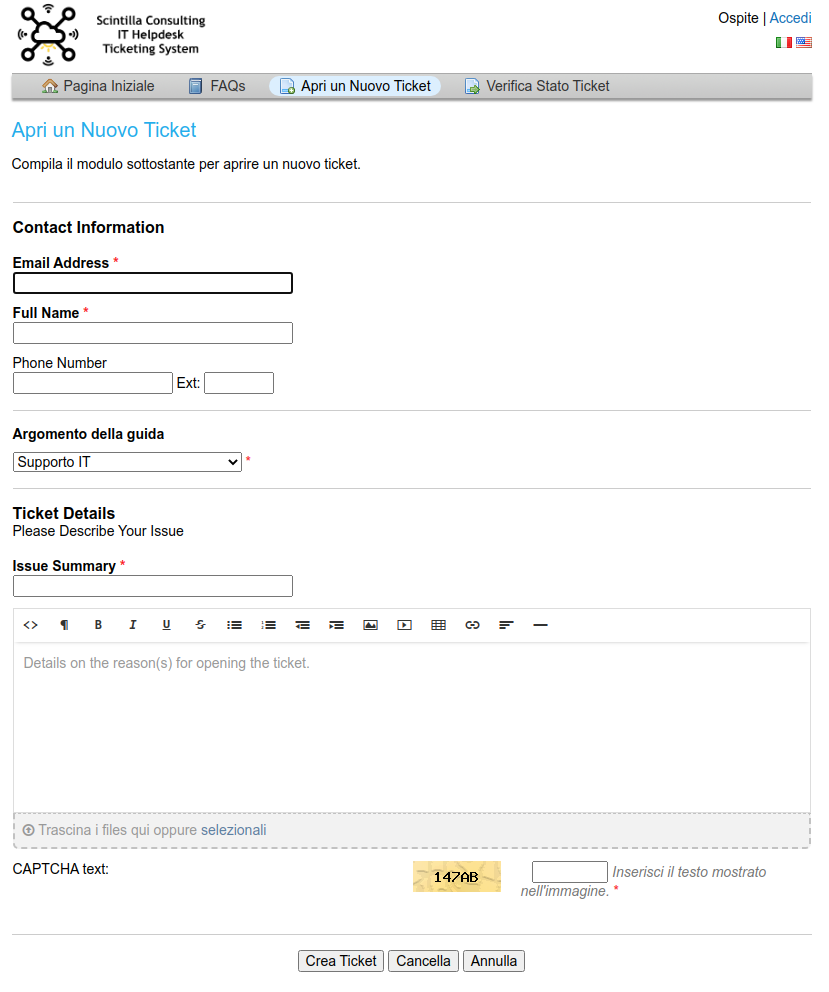Screen dimensions: 829x992
Task: Switch to HTML code view
Action: (30, 625)
